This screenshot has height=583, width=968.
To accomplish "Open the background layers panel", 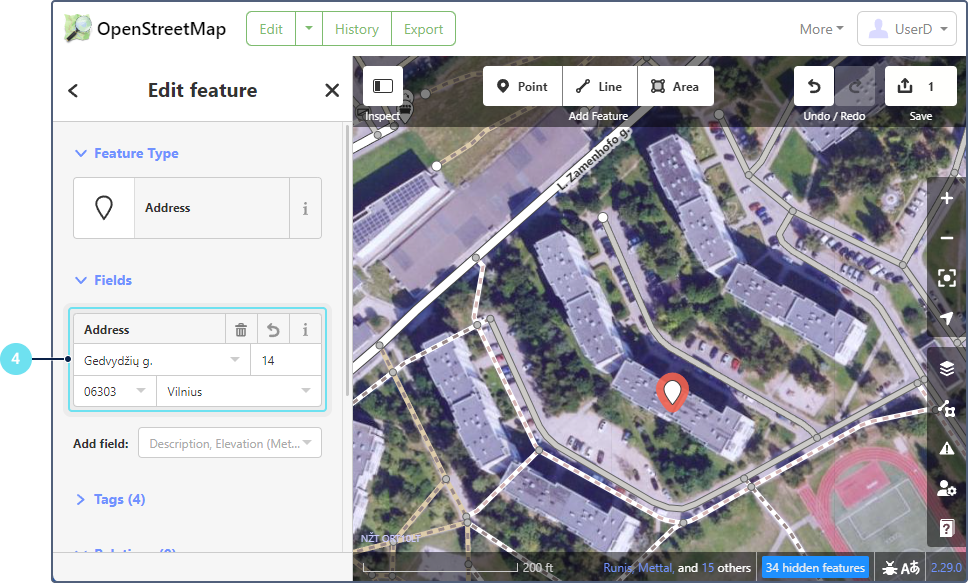I will 946,368.
